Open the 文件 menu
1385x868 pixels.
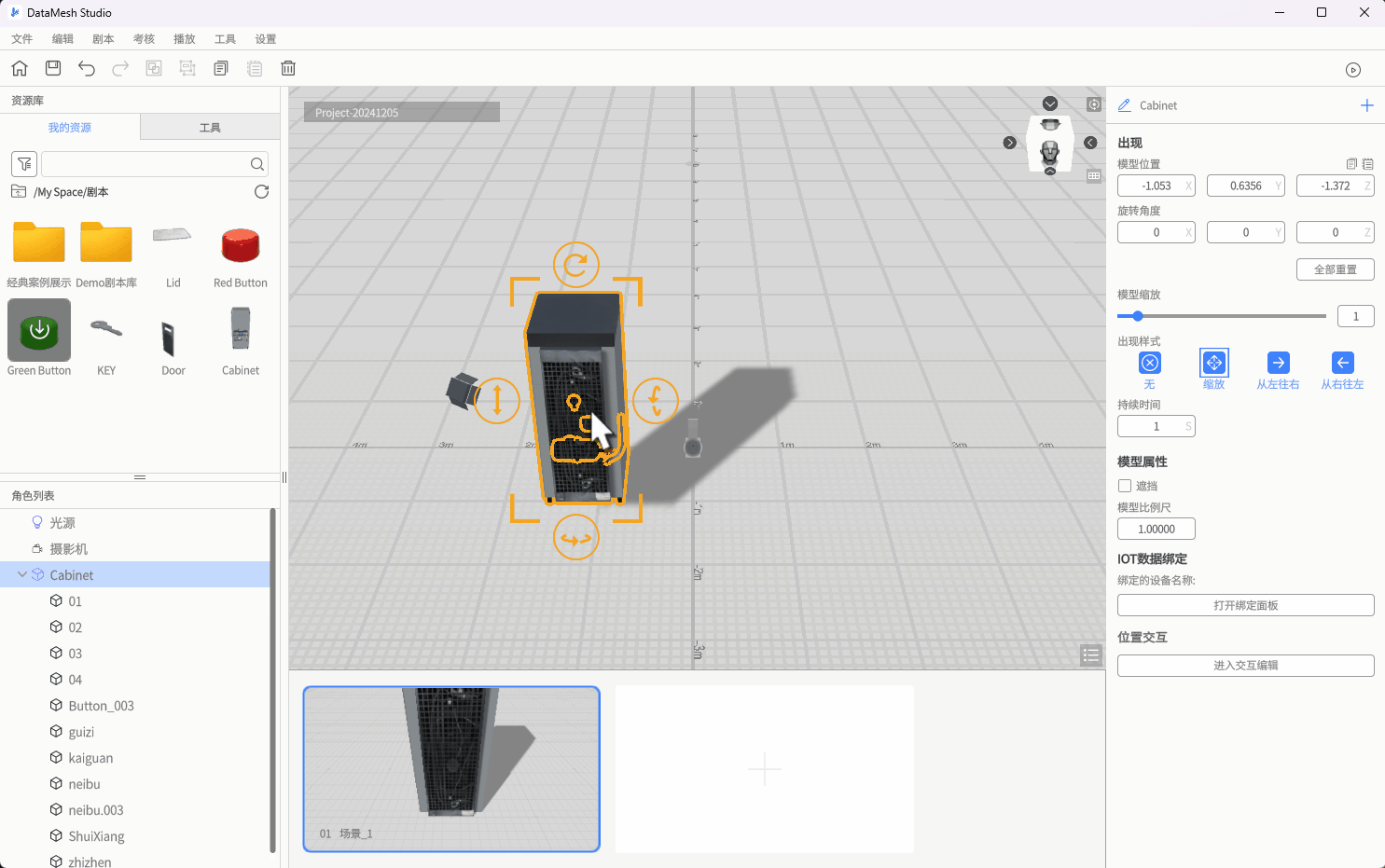[22, 39]
